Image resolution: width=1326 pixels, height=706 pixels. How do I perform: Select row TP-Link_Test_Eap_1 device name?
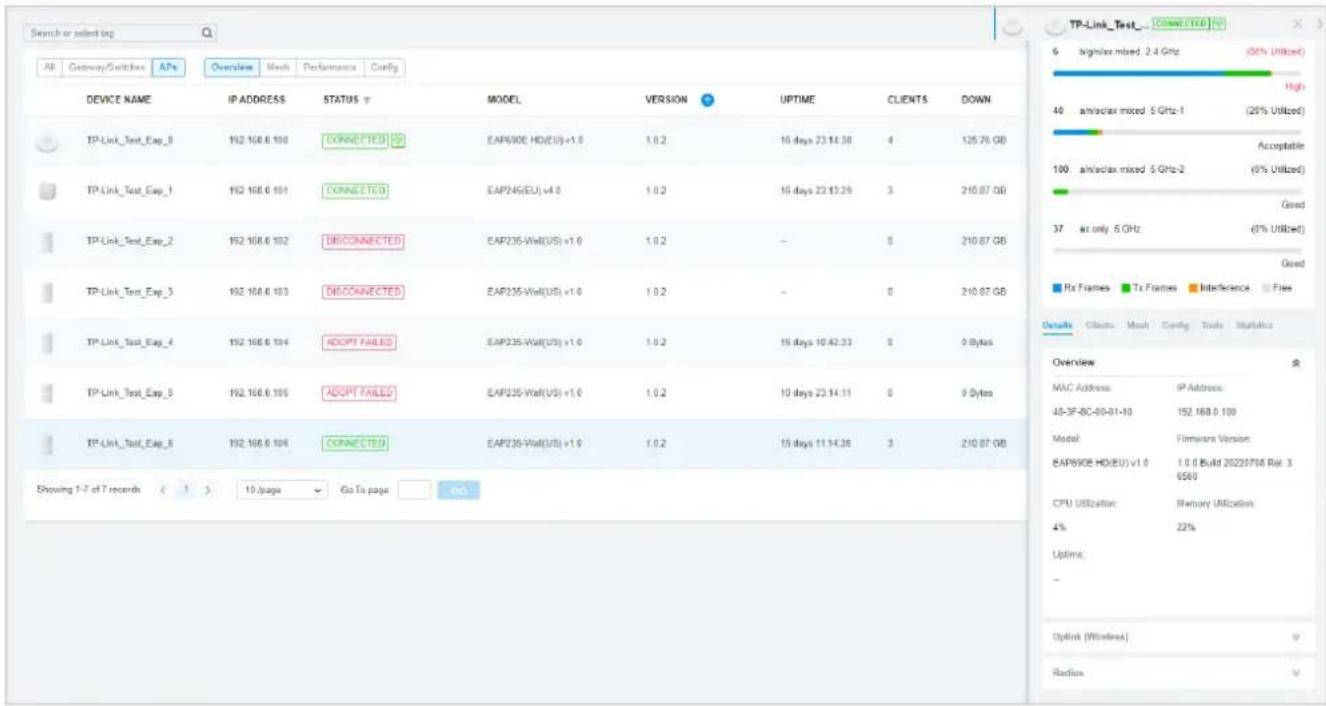[x=130, y=189]
